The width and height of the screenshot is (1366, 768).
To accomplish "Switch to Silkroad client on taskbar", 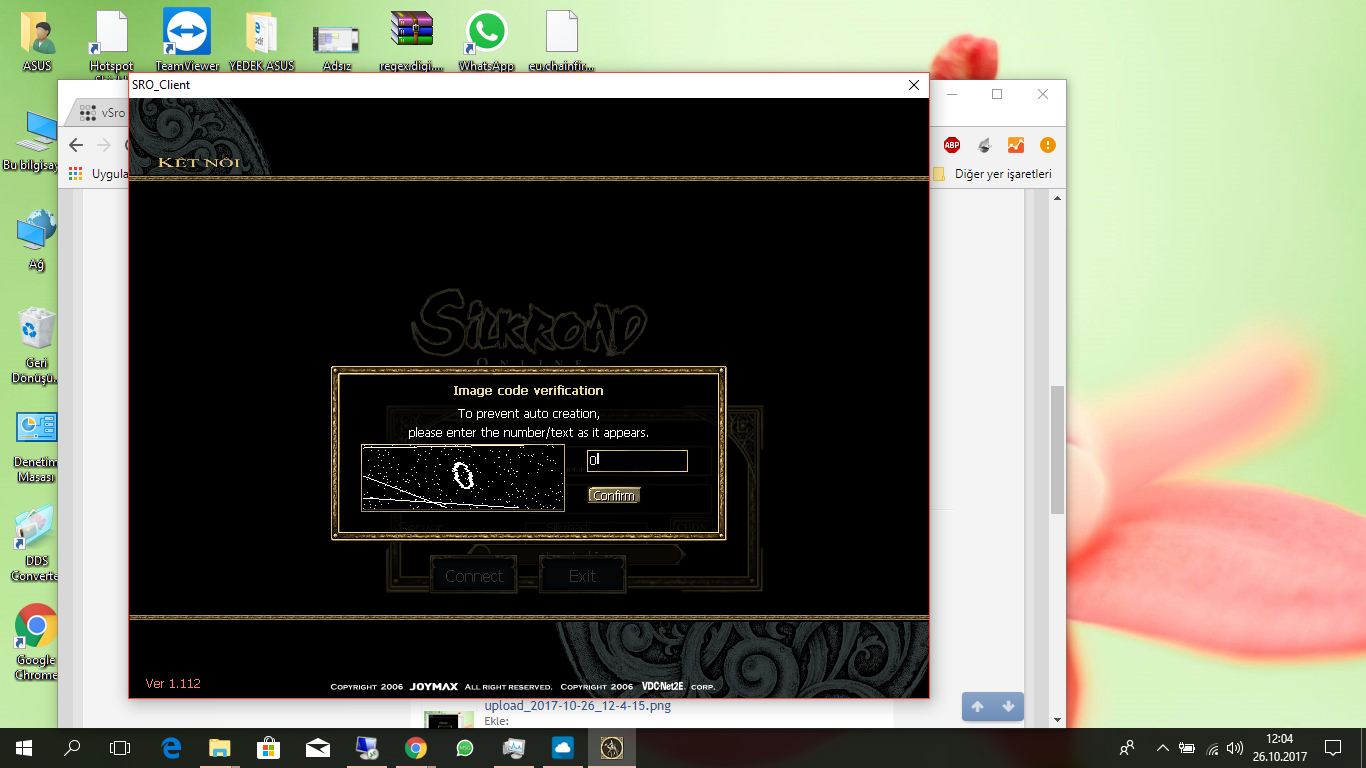I will [x=611, y=747].
